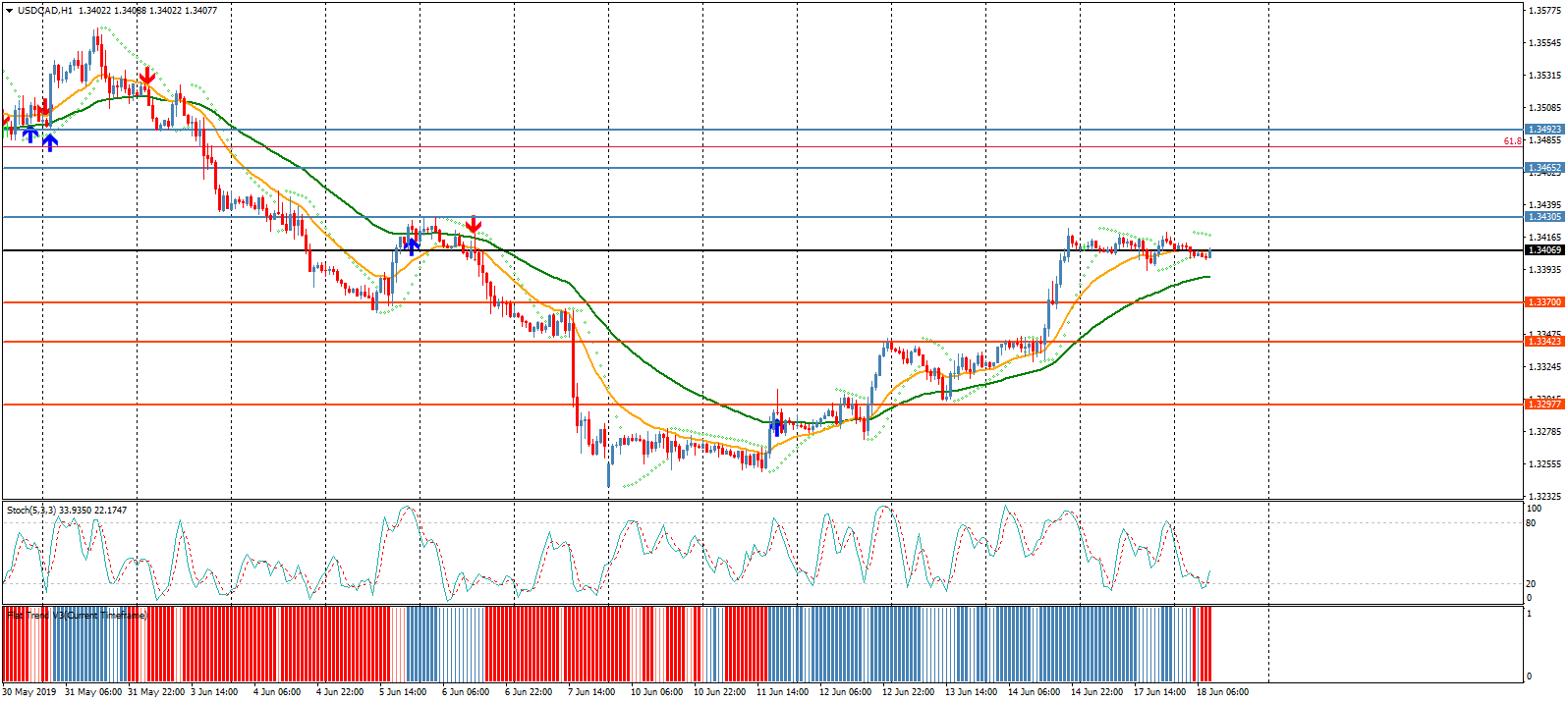1568x703 pixels.
Task: Click the Flat Trend V3 indicator label
Action: (77, 616)
